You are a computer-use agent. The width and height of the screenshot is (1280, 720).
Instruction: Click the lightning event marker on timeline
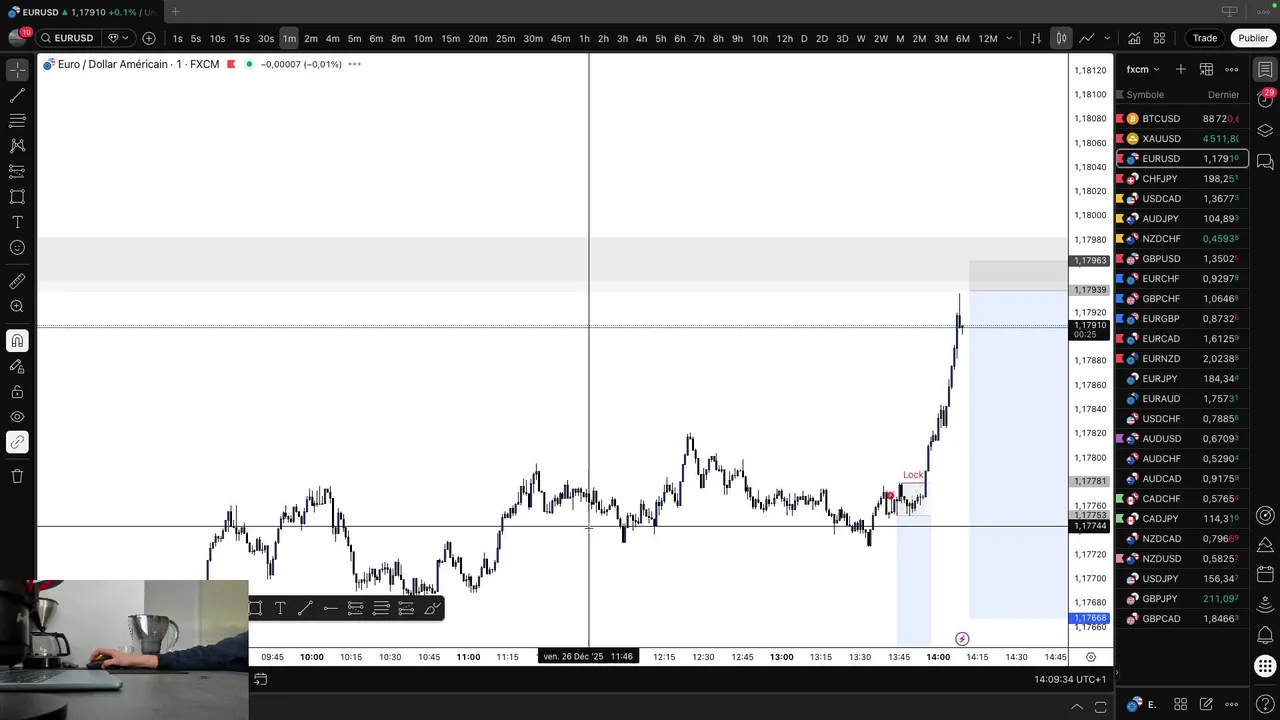(962, 639)
